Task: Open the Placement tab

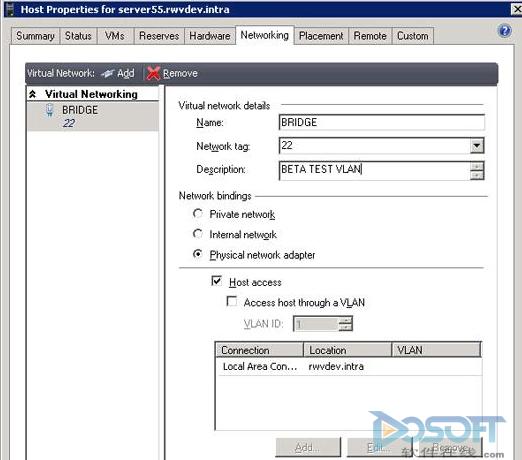Action: coord(321,36)
